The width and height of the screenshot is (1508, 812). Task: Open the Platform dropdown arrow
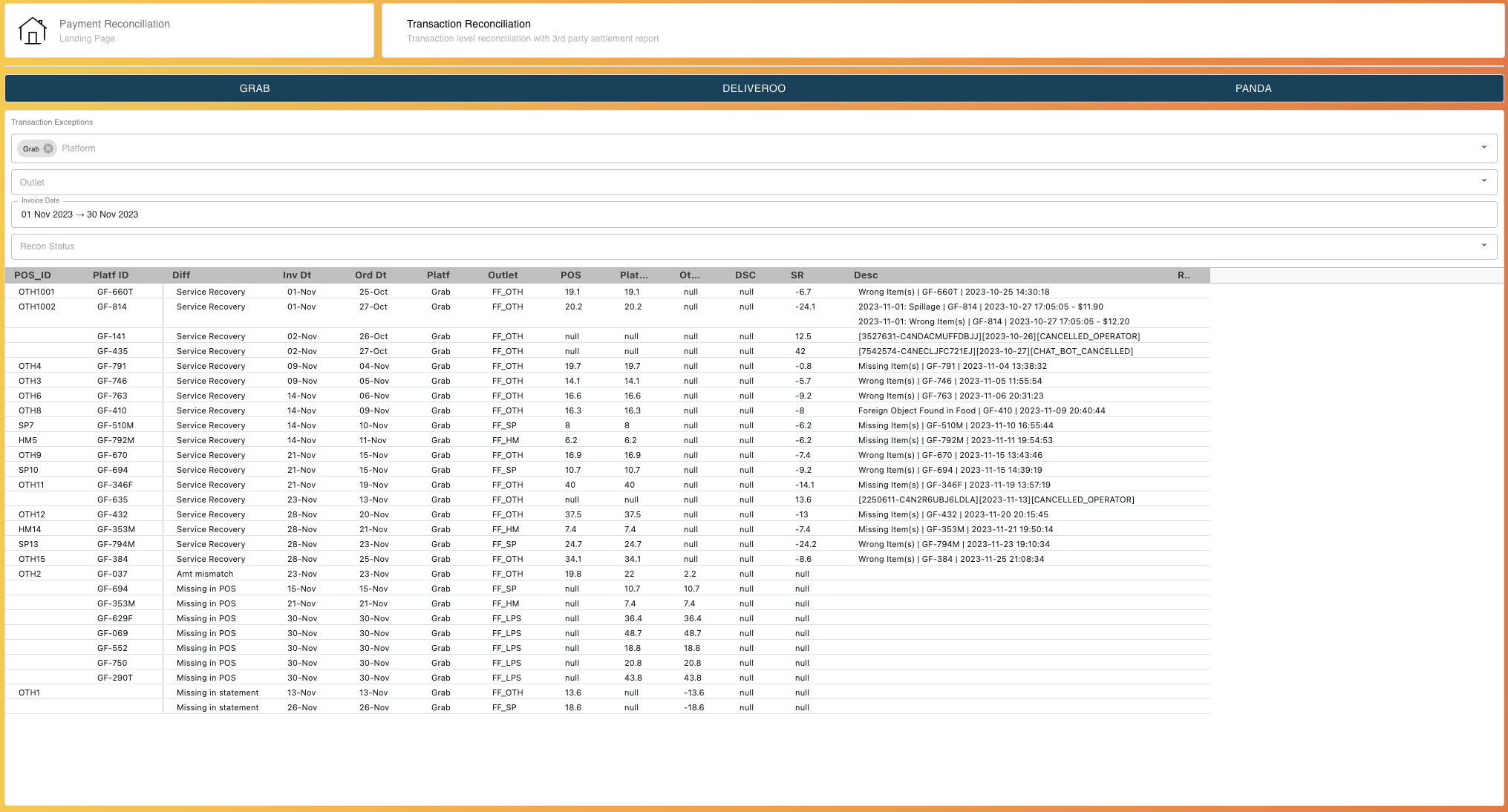click(x=1483, y=148)
